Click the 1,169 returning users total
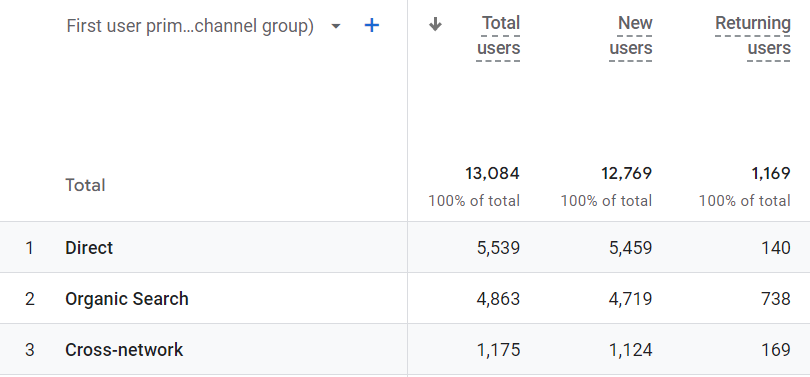 [771, 174]
